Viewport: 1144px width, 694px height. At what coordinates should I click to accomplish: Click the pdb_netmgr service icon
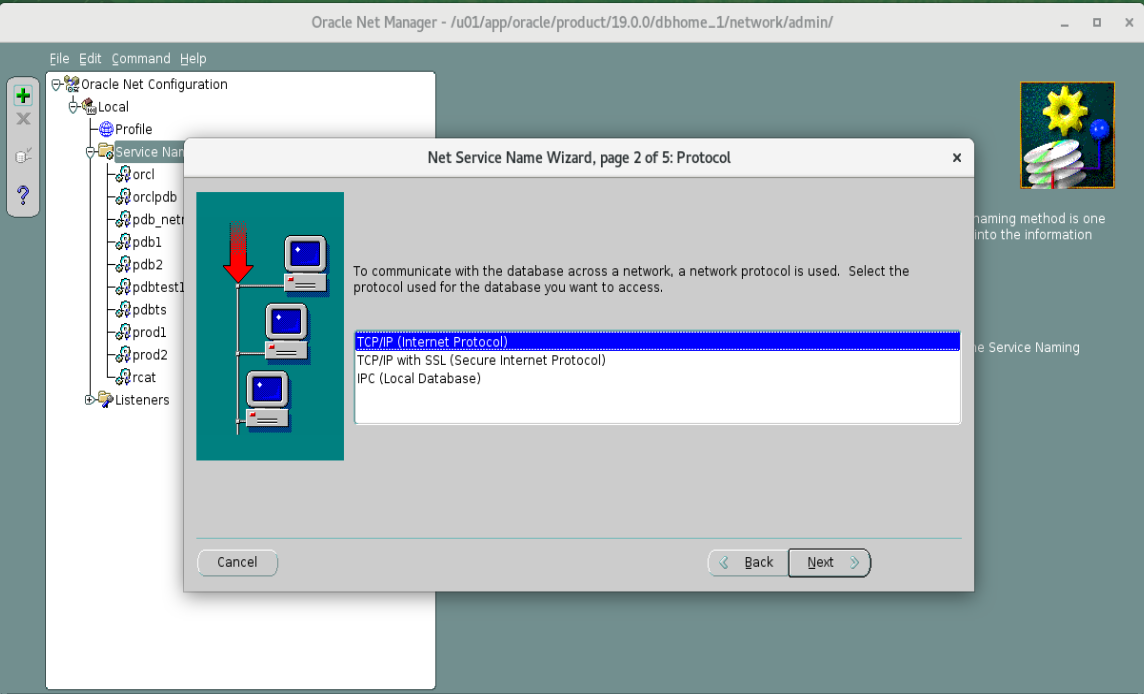click(x=123, y=220)
